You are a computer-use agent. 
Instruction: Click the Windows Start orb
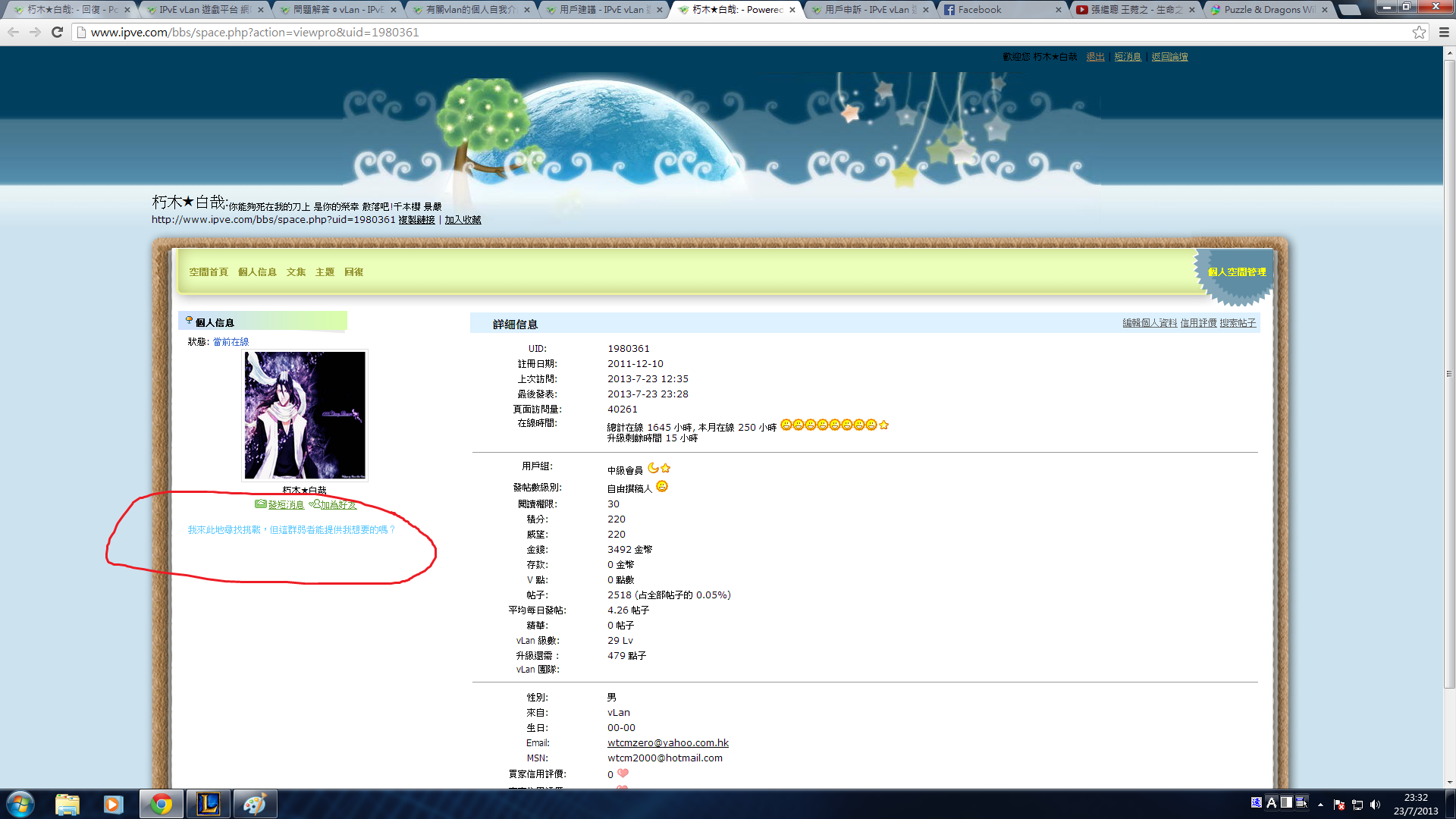click(x=20, y=804)
